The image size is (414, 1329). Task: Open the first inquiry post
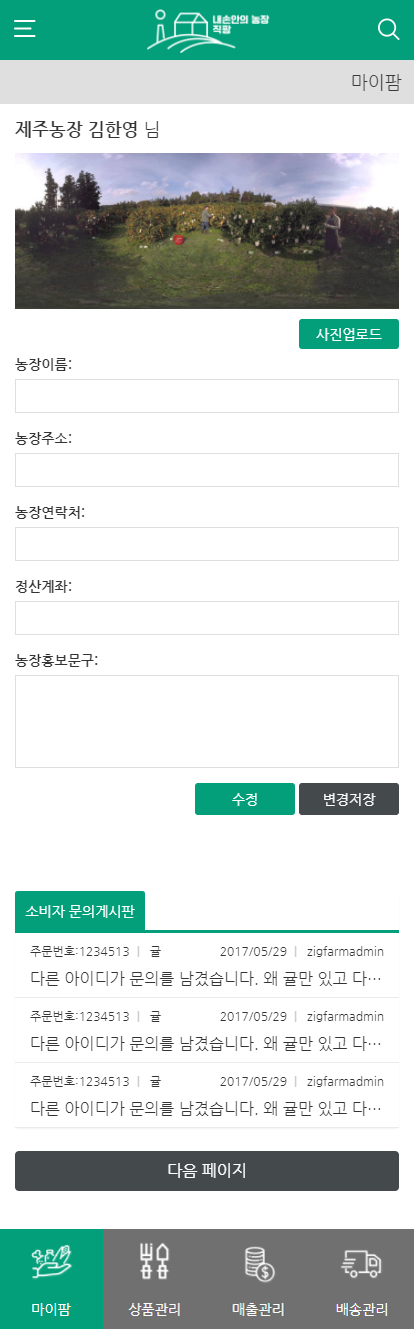click(x=207, y=965)
